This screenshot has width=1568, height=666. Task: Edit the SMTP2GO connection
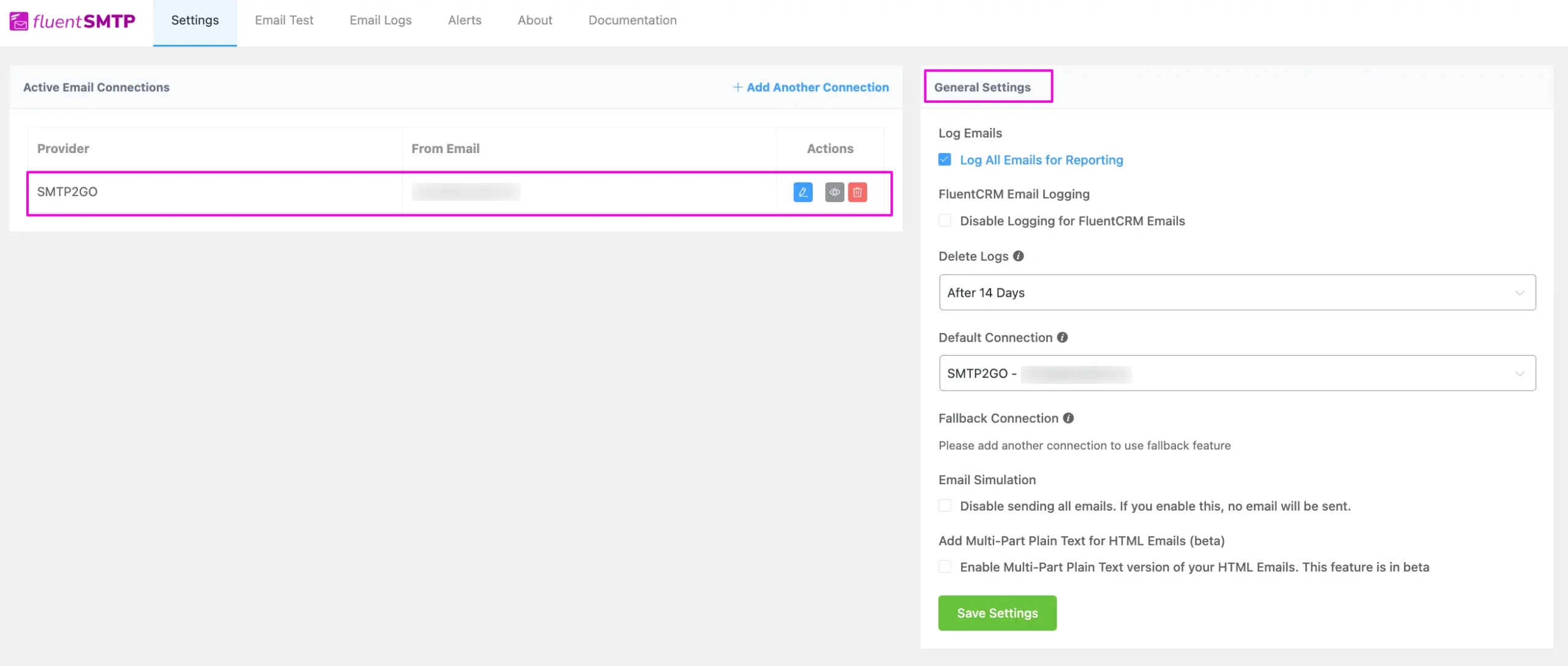803,192
